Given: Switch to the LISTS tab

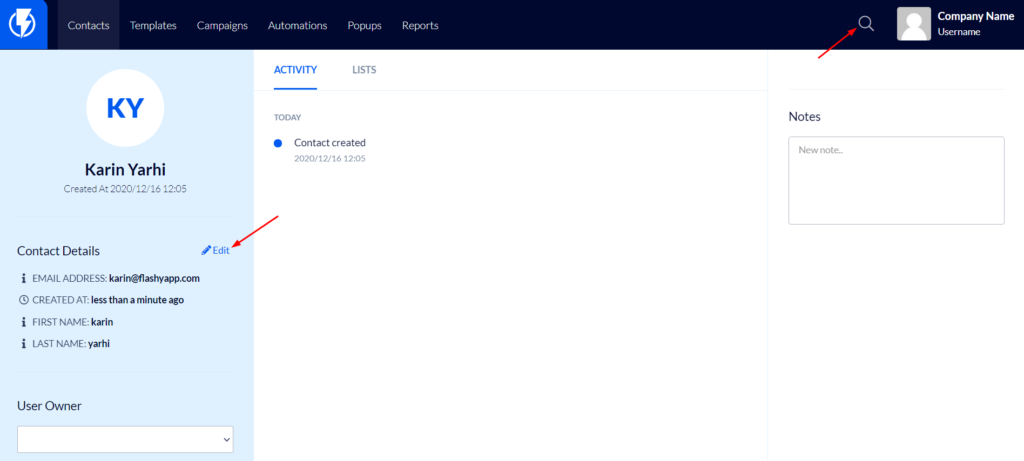Looking at the screenshot, I should point(364,70).
